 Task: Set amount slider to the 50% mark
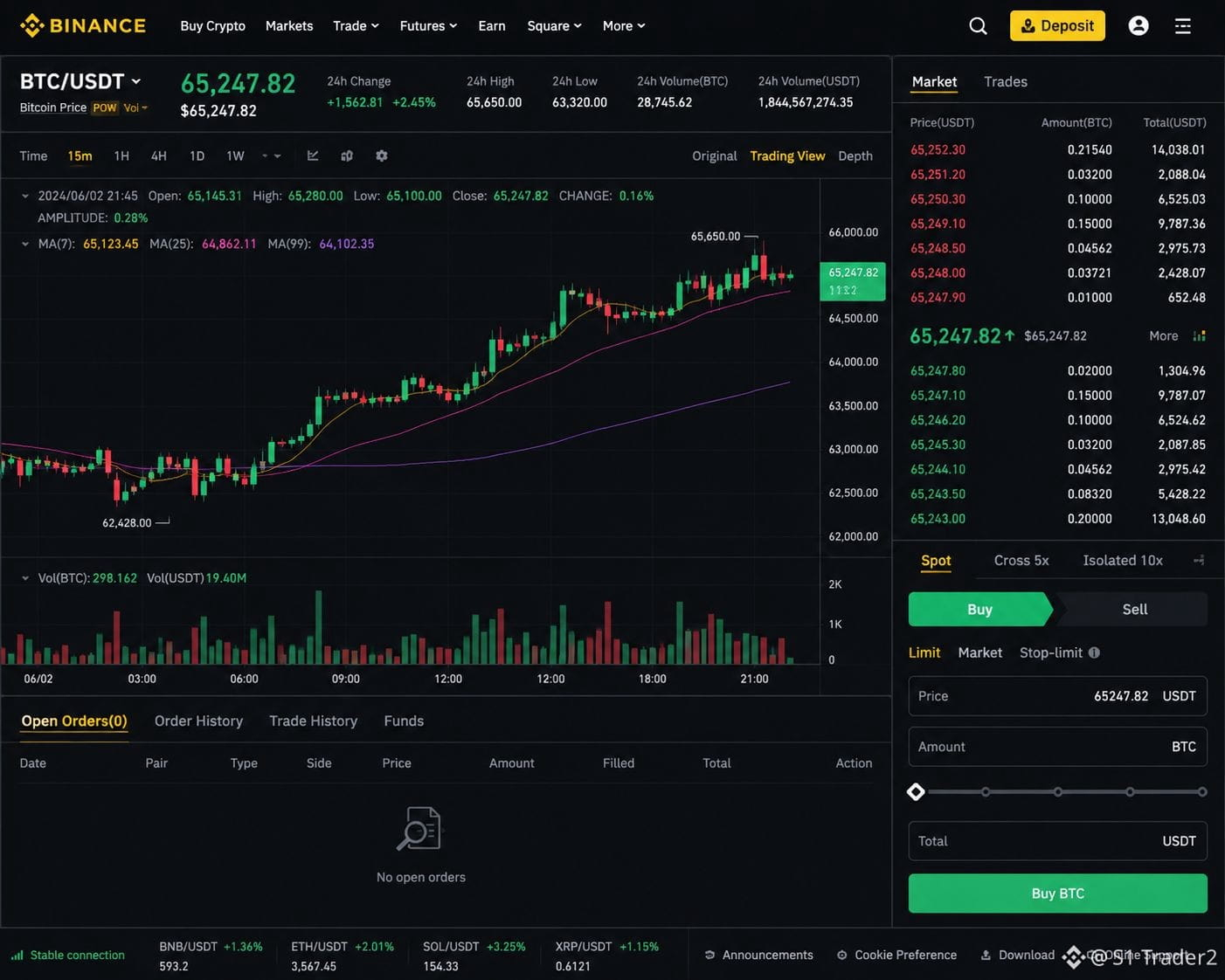pyautogui.click(x=1057, y=791)
